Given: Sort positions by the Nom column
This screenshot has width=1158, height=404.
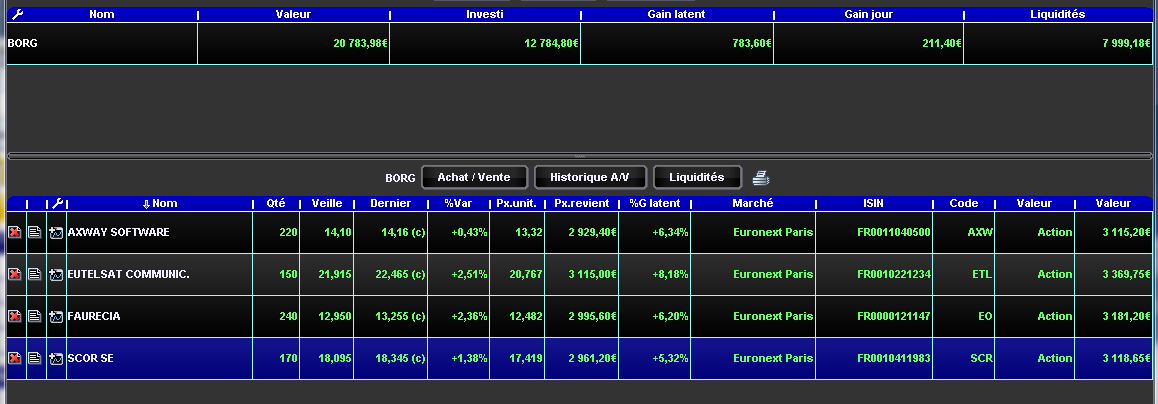Looking at the screenshot, I should (160, 203).
